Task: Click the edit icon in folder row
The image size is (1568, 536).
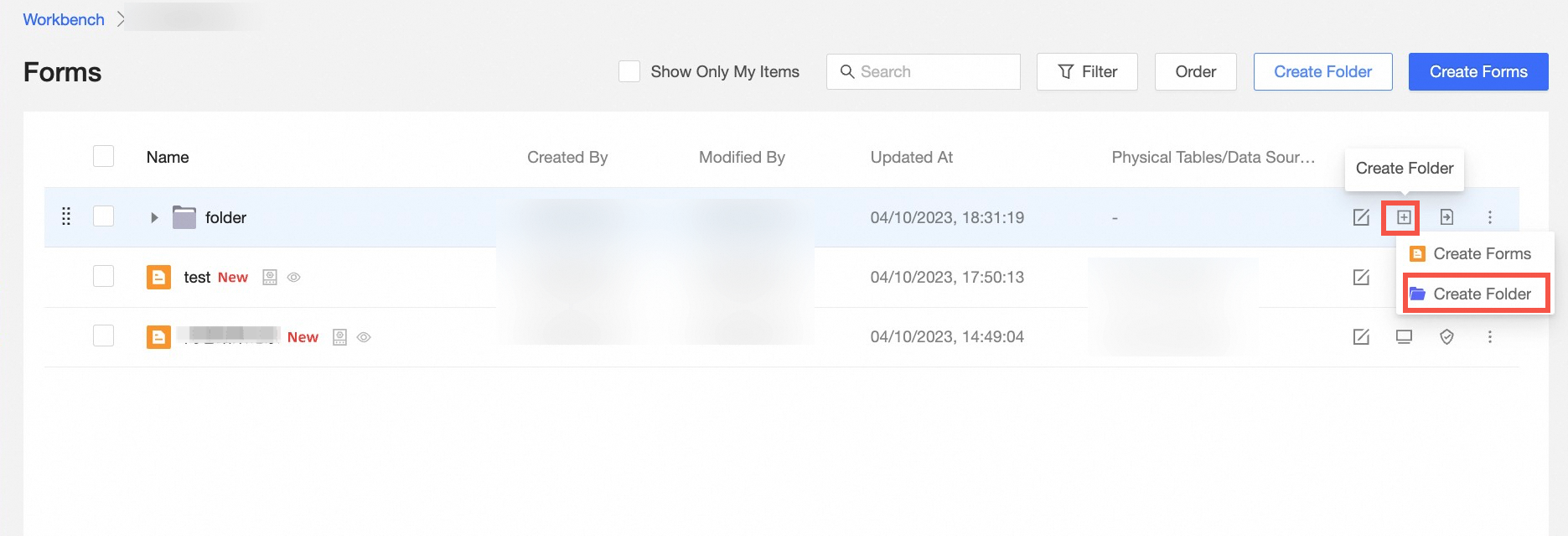Action: (x=1361, y=217)
